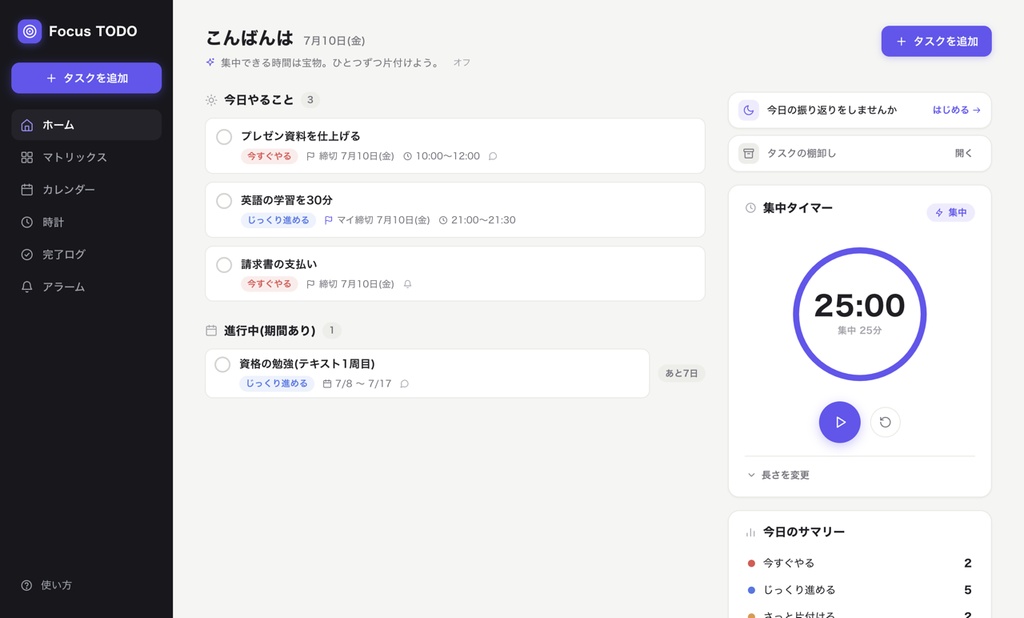
Task: Open the プレゼン資料を仕上げる task title
Action: pyautogui.click(x=300, y=136)
